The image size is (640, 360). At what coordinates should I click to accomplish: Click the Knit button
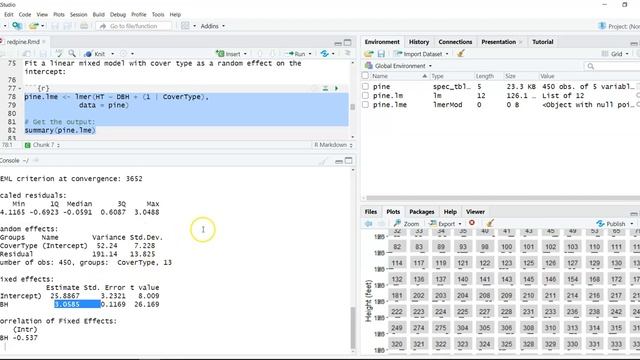coord(95,54)
